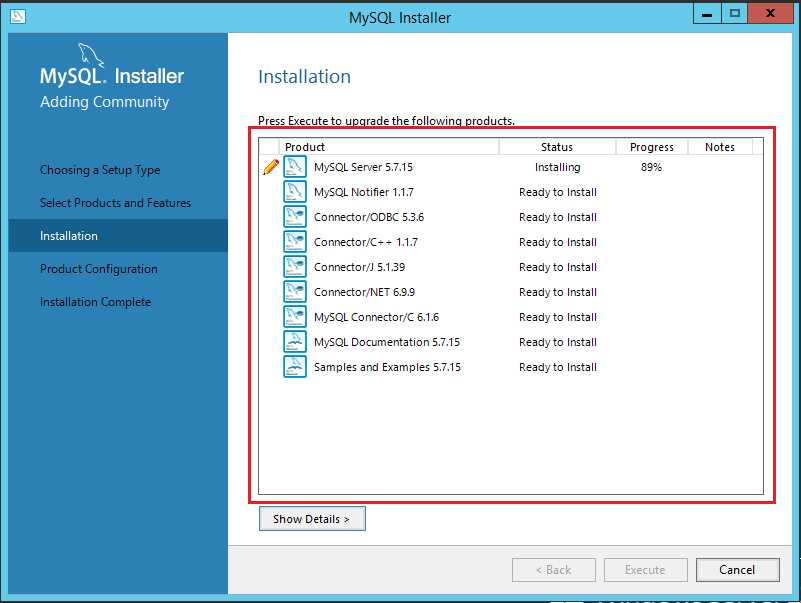Click Ready to Install status for Connector/NET

[558, 292]
